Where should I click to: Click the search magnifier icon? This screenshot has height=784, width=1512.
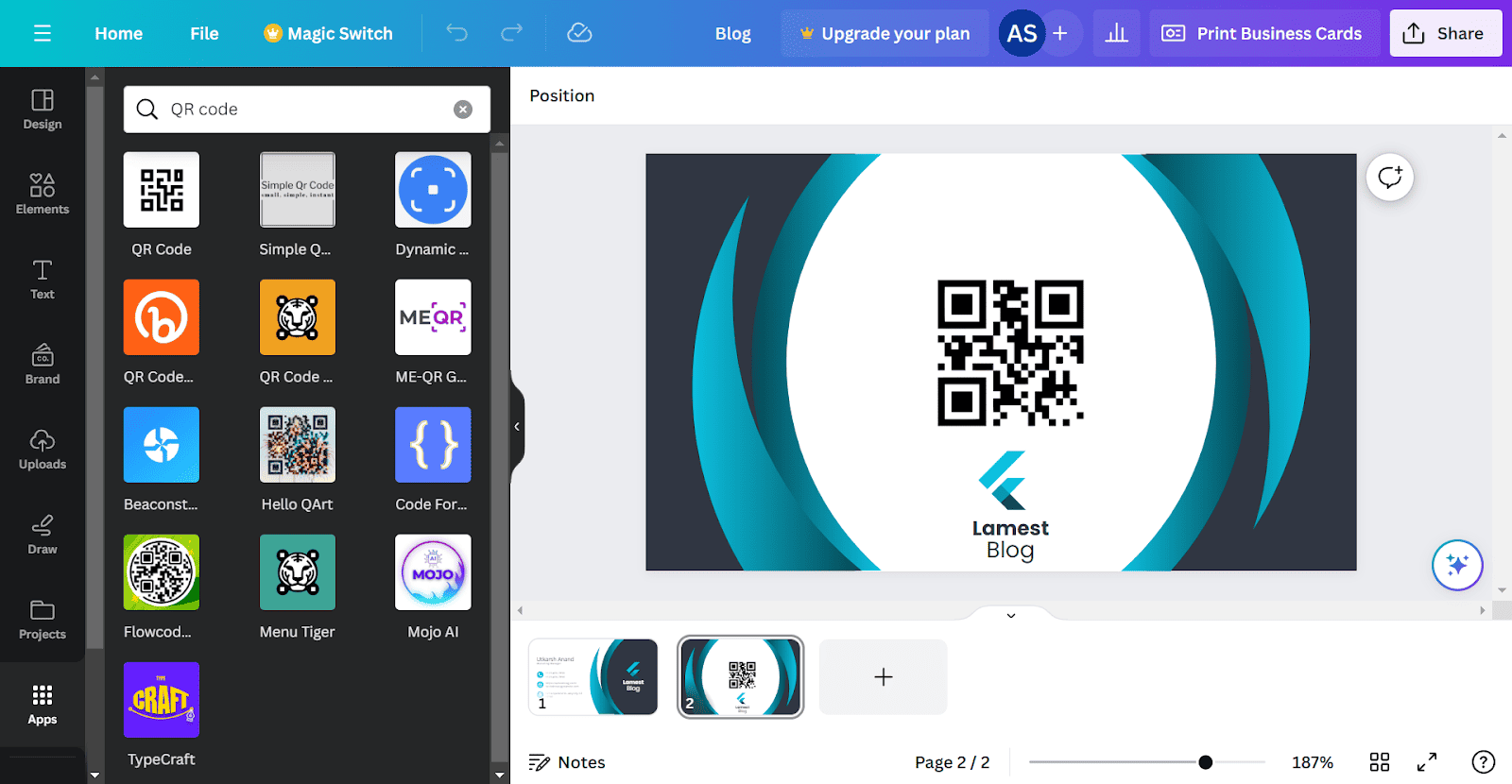146,110
